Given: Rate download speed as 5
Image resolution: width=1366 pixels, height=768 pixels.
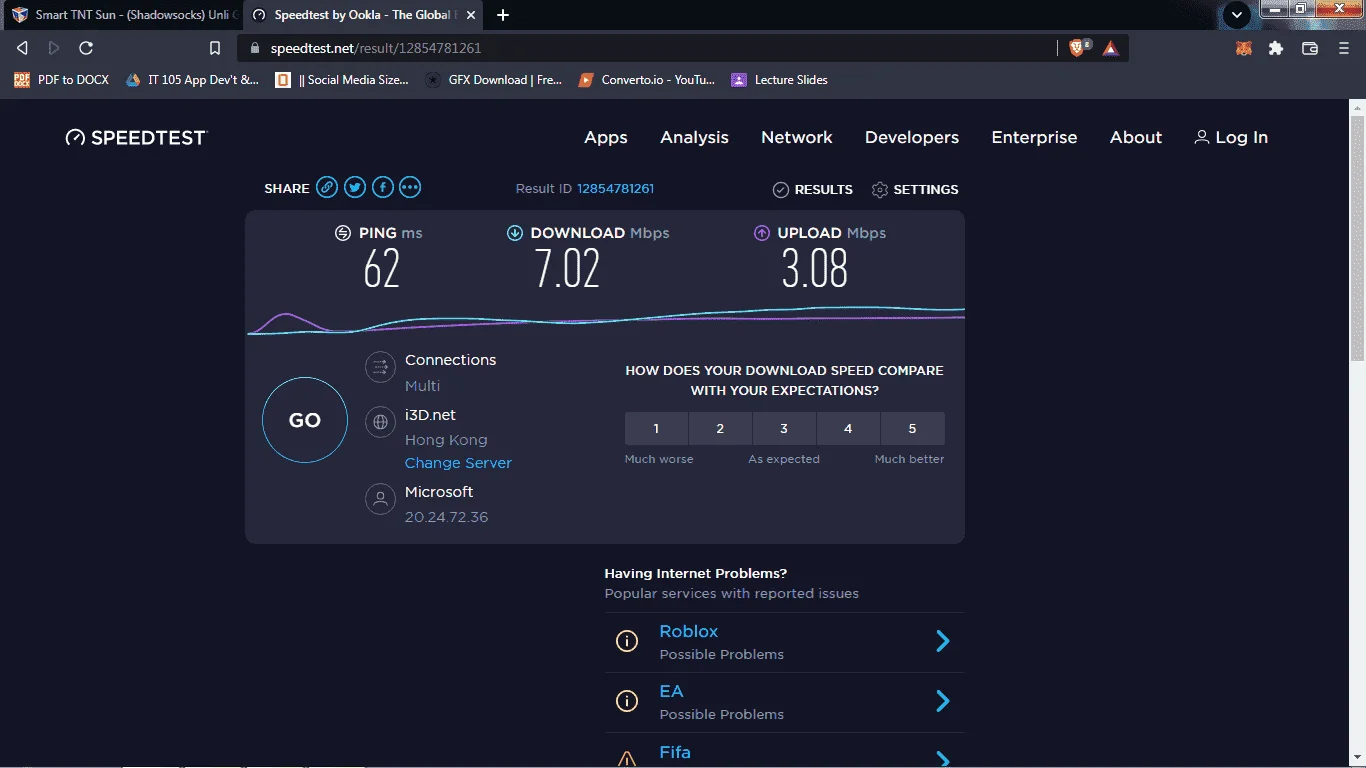Looking at the screenshot, I should point(912,428).
